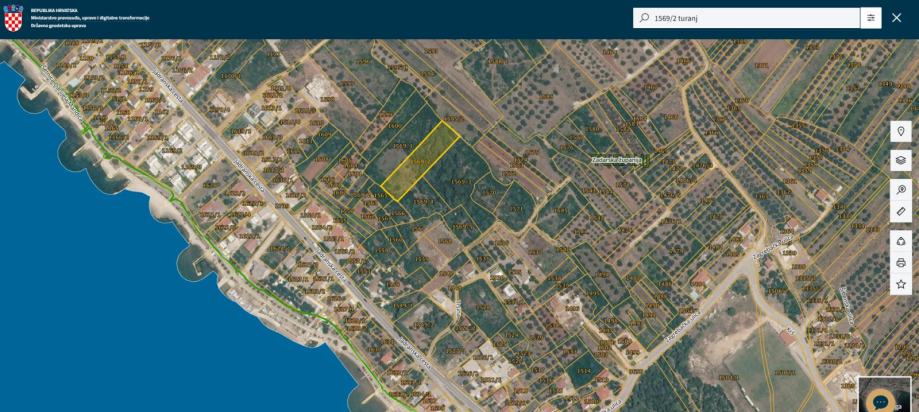Select the magnifier identify tool
Viewport: 919px width, 412px height.
point(901,189)
